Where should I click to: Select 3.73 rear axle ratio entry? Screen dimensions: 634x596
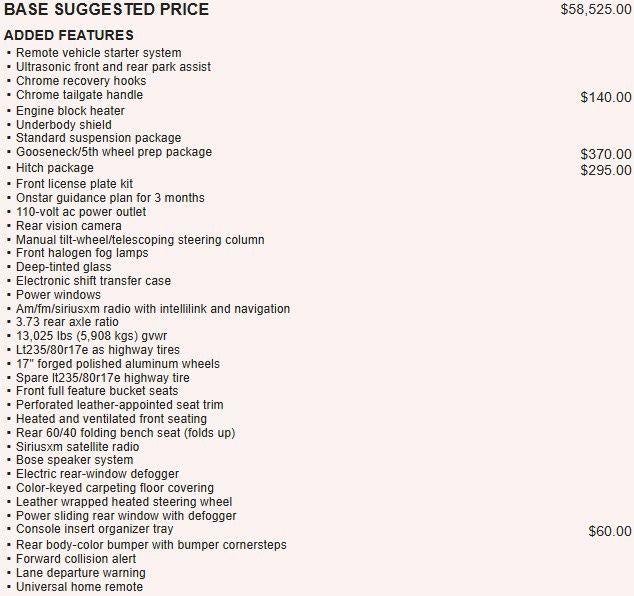tap(67, 322)
